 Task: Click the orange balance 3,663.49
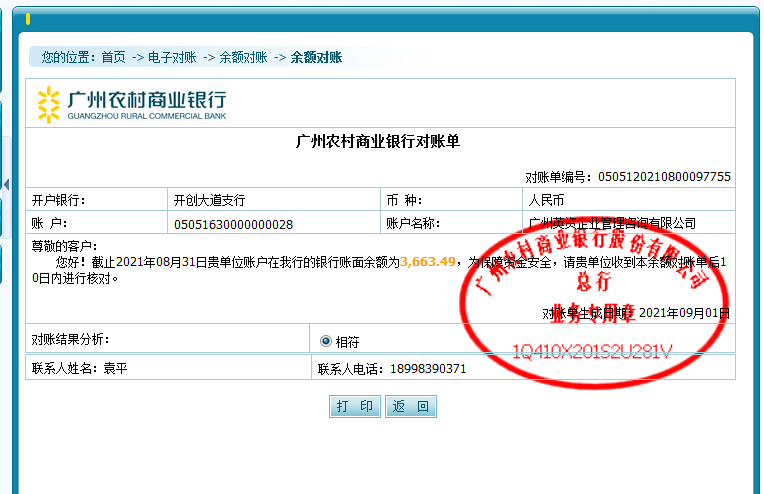pyautogui.click(x=427, y=262)
